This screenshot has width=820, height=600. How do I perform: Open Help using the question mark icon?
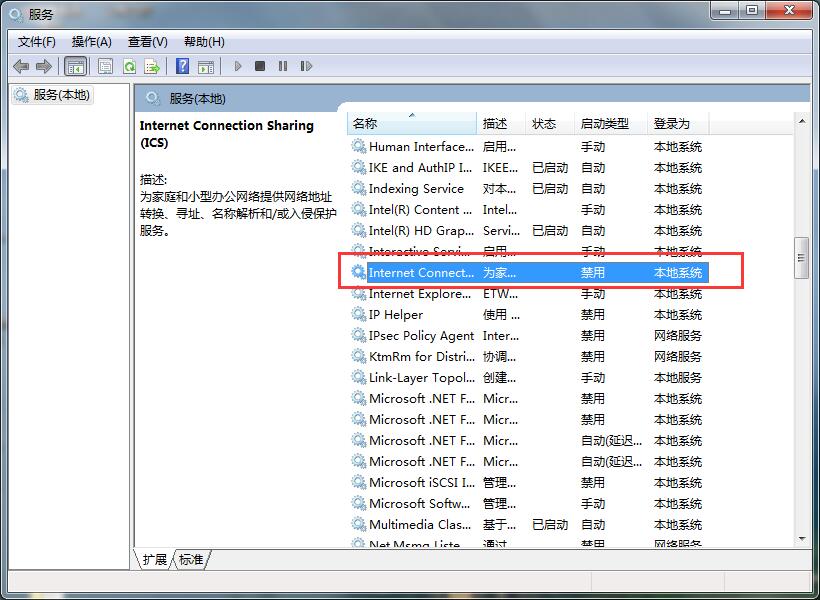tap(184, 66)
